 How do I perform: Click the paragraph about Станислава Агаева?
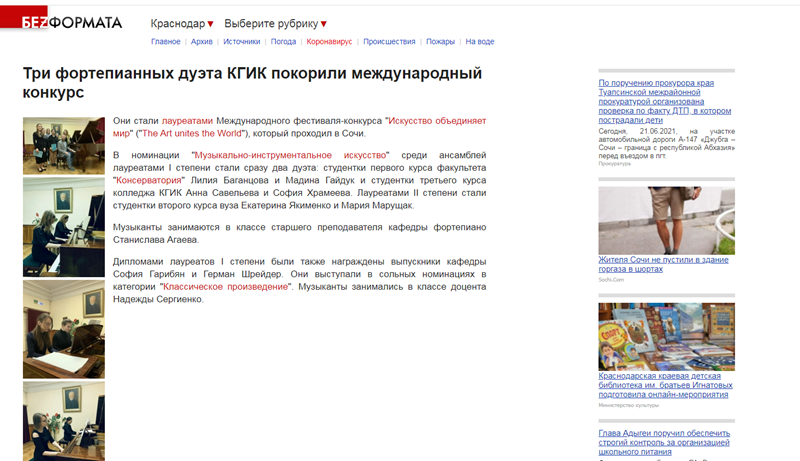coord(299,234)
